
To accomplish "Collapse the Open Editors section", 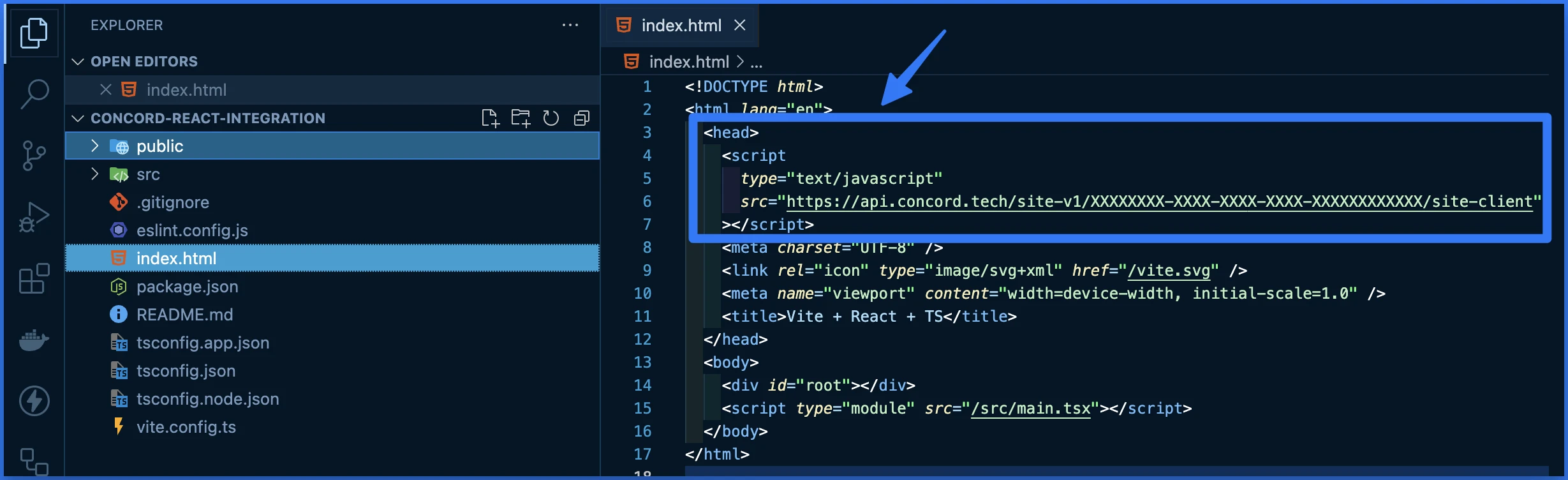I will [x=78, y=62].
